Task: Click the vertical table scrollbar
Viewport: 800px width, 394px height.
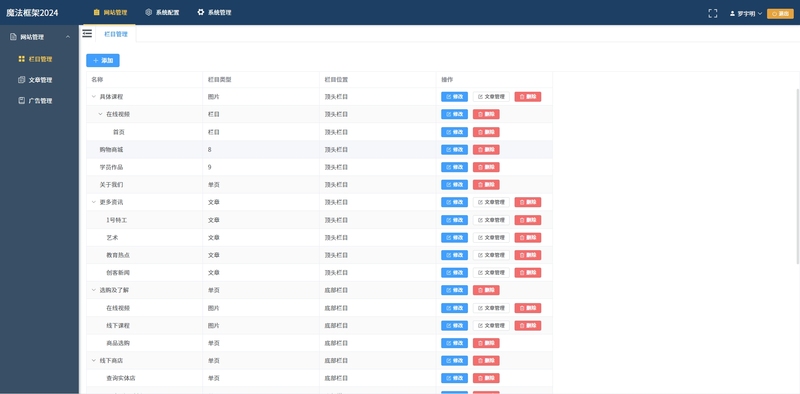Action: pos(797,176)
